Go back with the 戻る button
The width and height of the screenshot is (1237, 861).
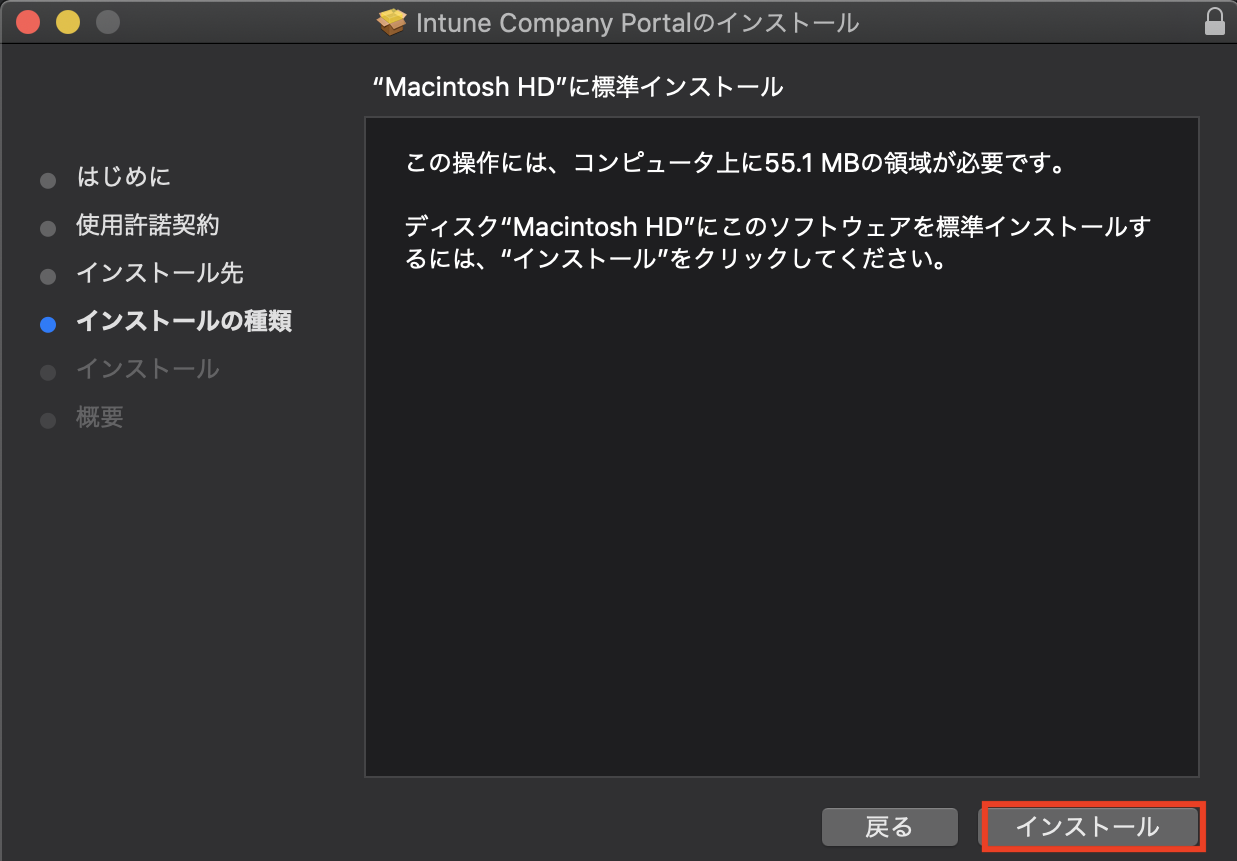point(889,827)
